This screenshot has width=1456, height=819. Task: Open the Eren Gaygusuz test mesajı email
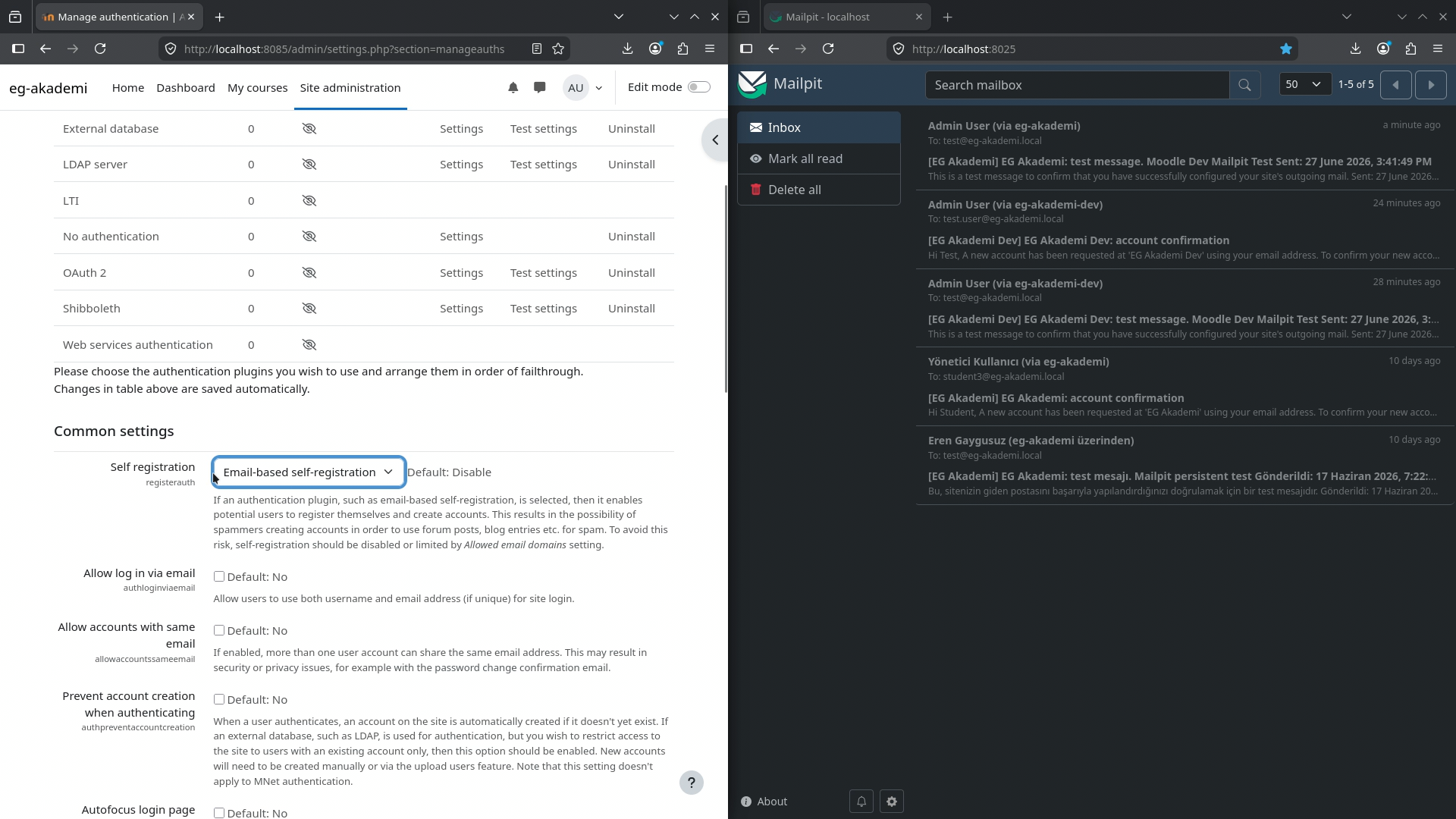pyautogui.click(x=1185, y=465)
